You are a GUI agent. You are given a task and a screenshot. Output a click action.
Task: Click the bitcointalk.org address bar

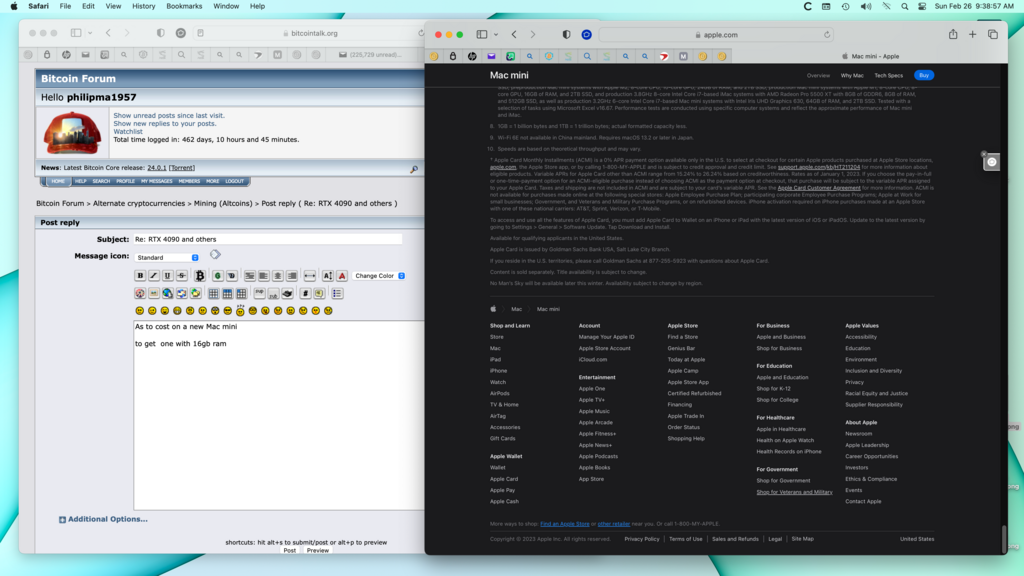tap(314, 33)
